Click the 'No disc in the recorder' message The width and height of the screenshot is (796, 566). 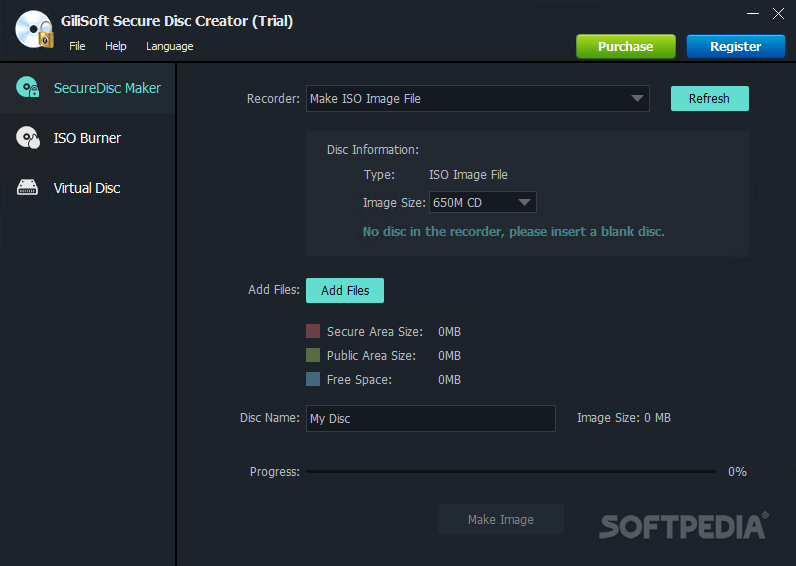click(x=513, y=232)
